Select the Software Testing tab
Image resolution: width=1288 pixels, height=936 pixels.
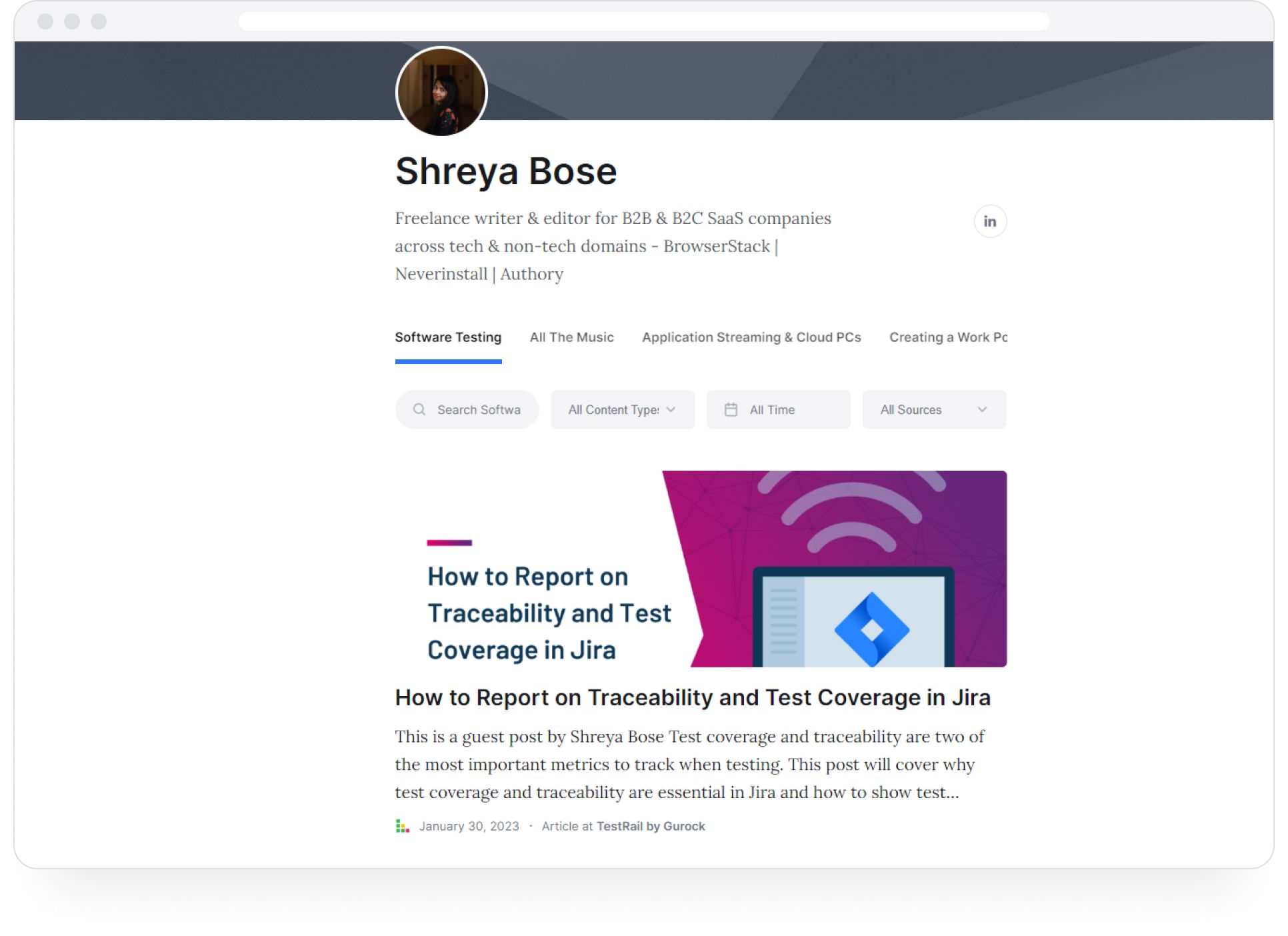click(x=448, y=337)
